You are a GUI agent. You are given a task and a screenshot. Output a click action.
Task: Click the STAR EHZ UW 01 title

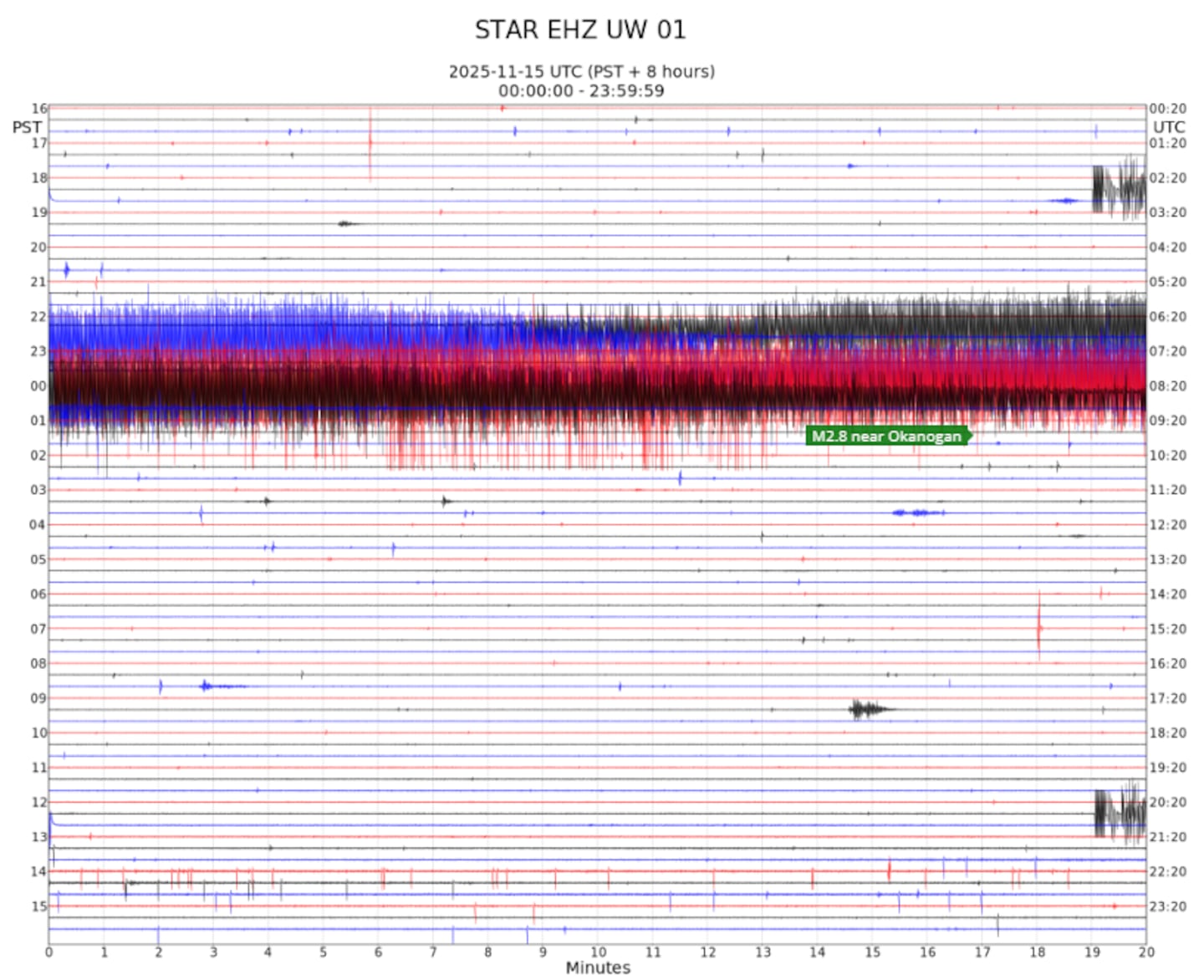pos(580,30)
